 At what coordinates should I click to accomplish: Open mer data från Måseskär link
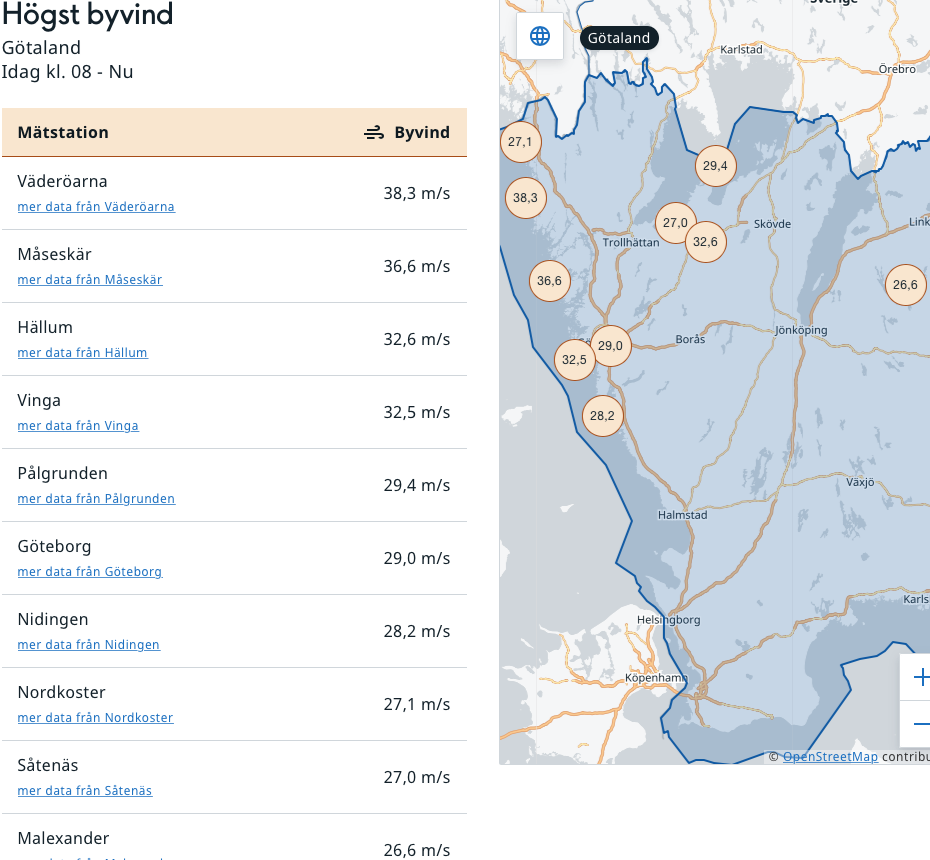[90, 280]
